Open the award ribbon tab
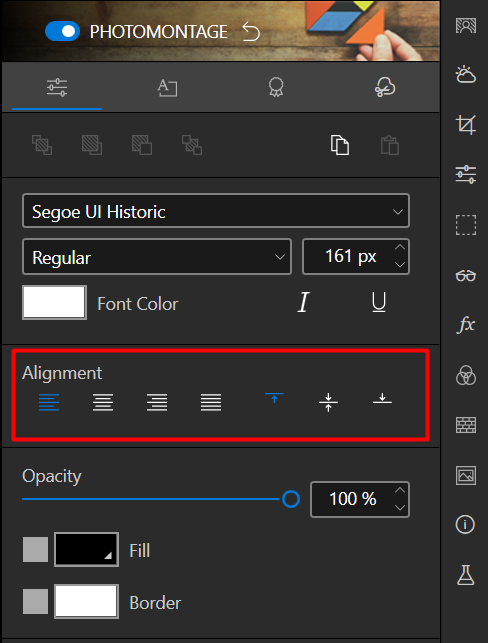Viewport: 488px width, 643px height. [276, 87]
